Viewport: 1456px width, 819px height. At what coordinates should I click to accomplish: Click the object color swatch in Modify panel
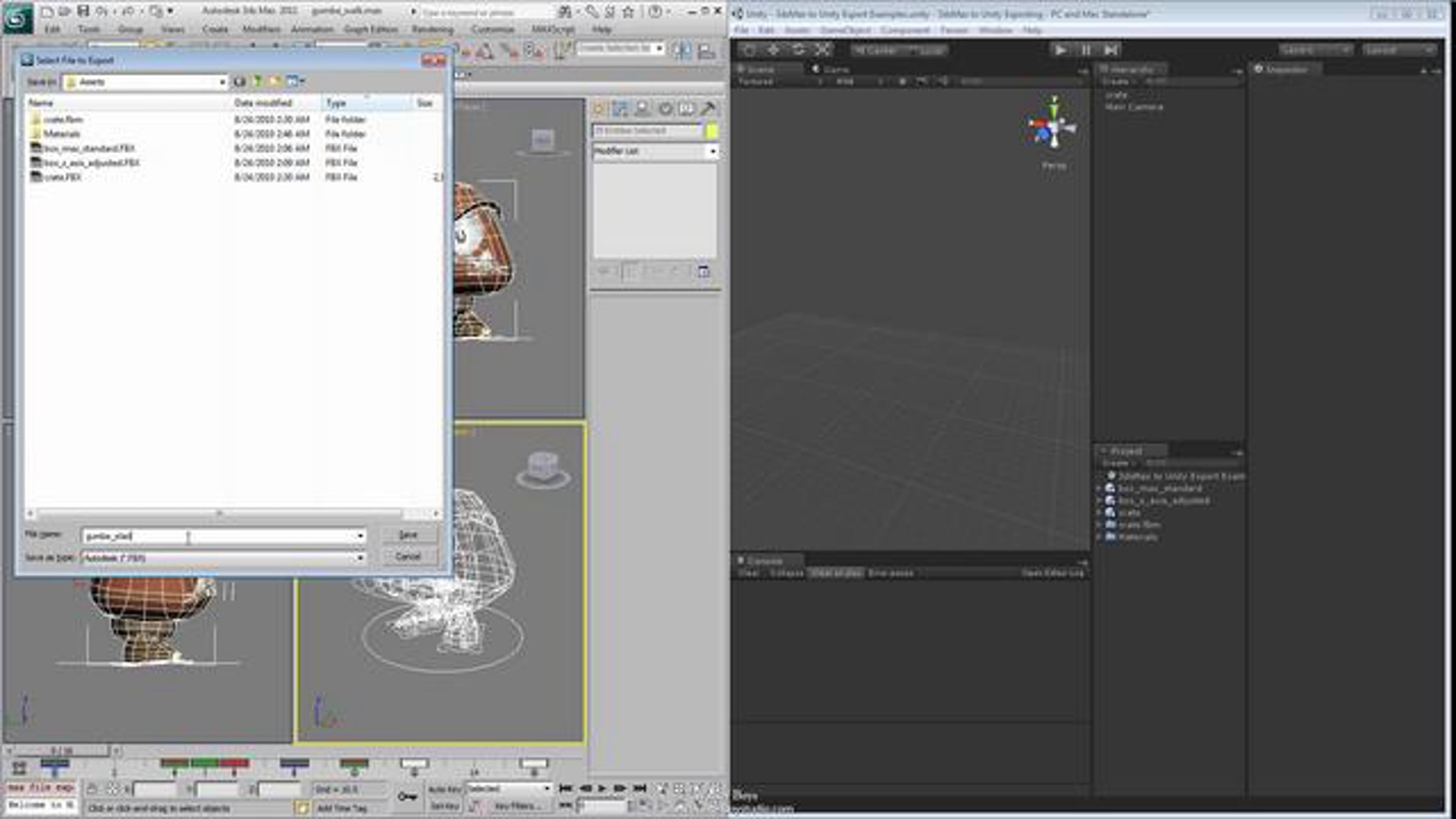[x=712, y=130]
